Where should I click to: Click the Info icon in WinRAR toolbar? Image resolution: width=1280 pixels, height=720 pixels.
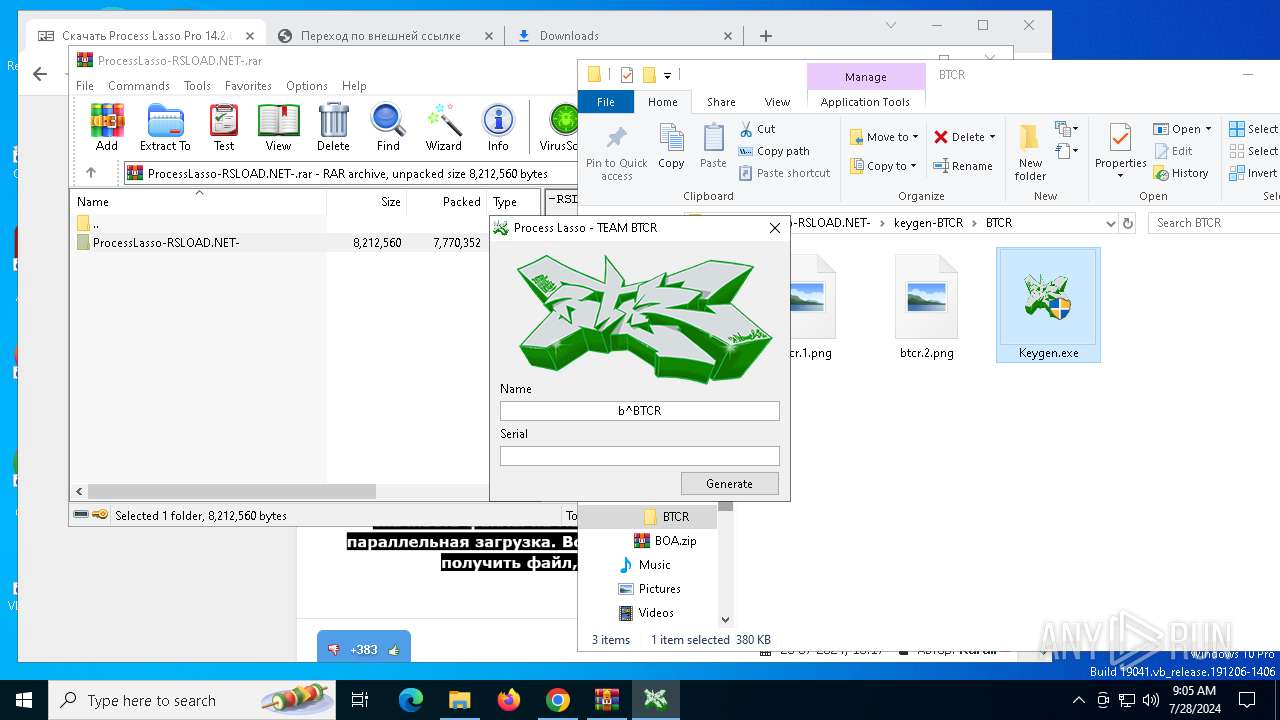click(498, 127)
